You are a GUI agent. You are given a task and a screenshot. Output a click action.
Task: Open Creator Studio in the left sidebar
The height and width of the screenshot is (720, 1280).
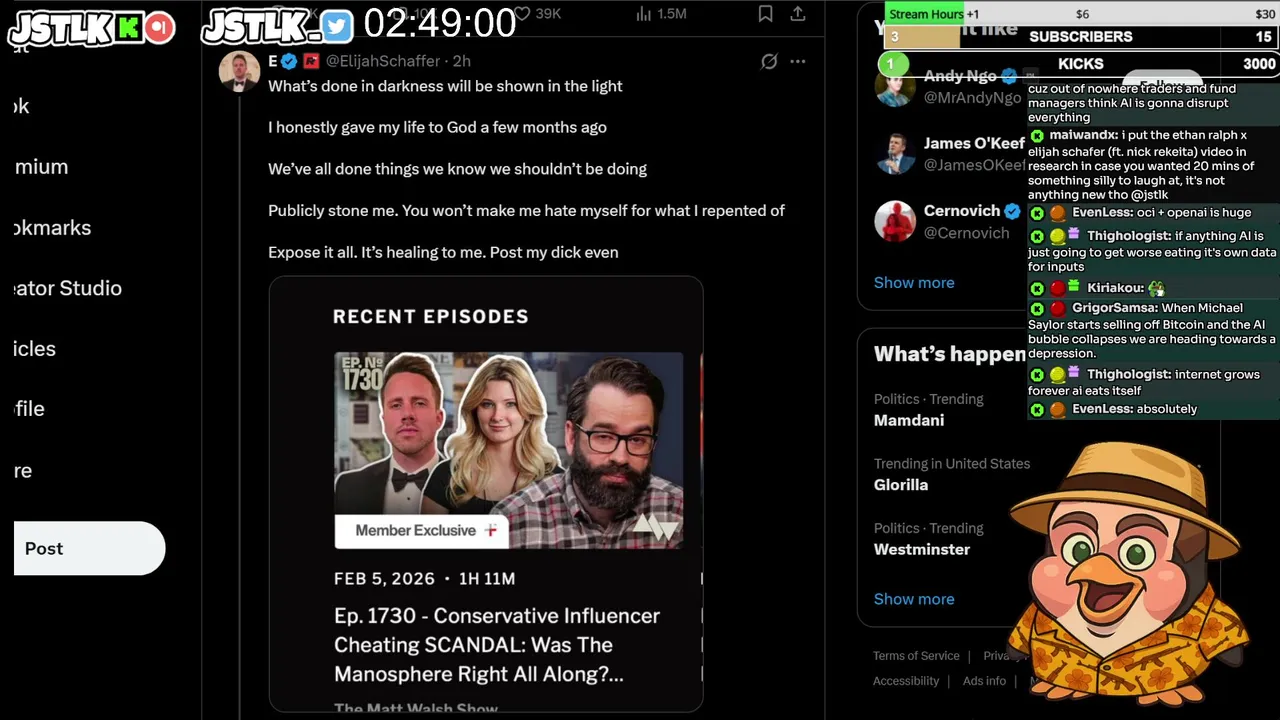click(68, 288)
